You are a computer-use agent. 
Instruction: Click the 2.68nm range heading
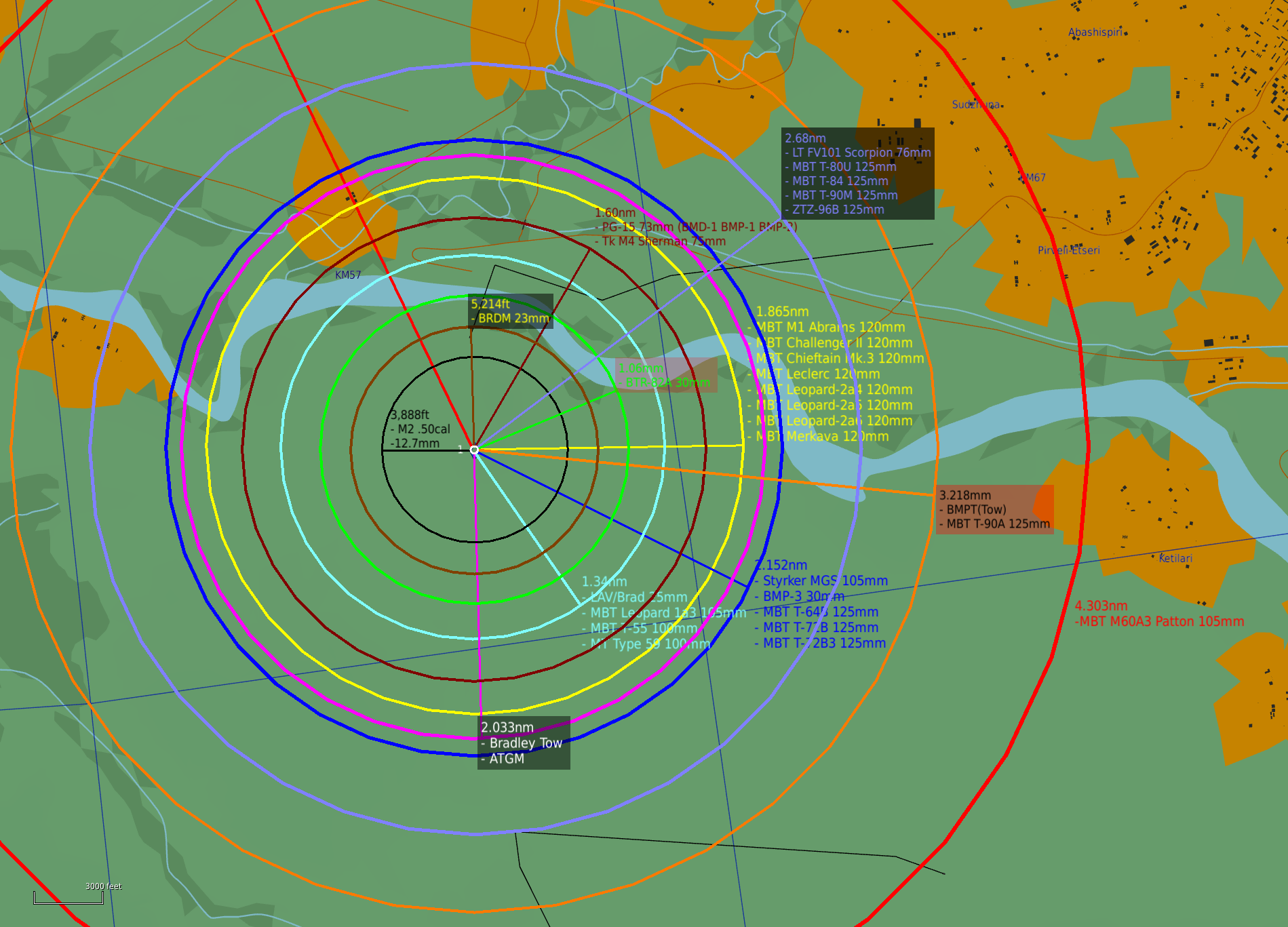[805, 138]
